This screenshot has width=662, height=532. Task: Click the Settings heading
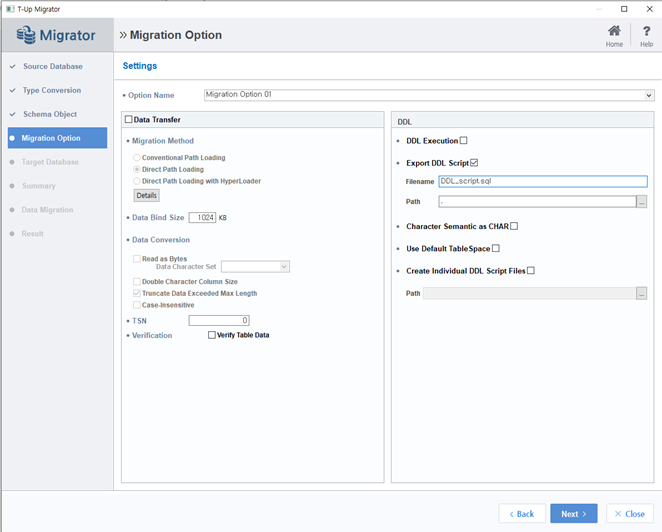pyautogui.click(x=140, y=66)
